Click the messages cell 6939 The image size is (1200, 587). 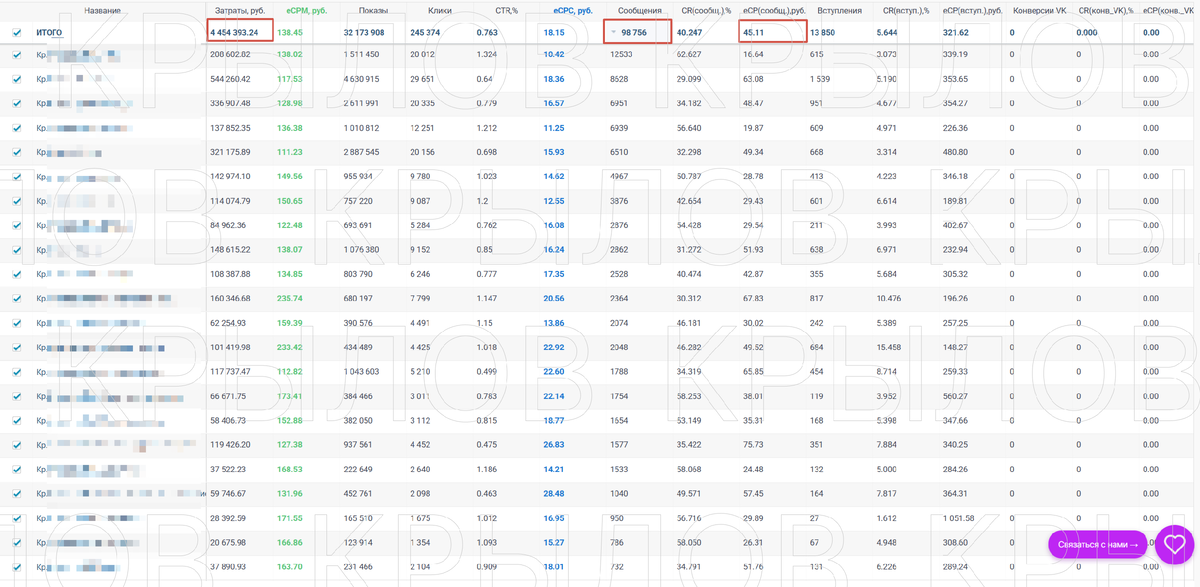[619, 128]
